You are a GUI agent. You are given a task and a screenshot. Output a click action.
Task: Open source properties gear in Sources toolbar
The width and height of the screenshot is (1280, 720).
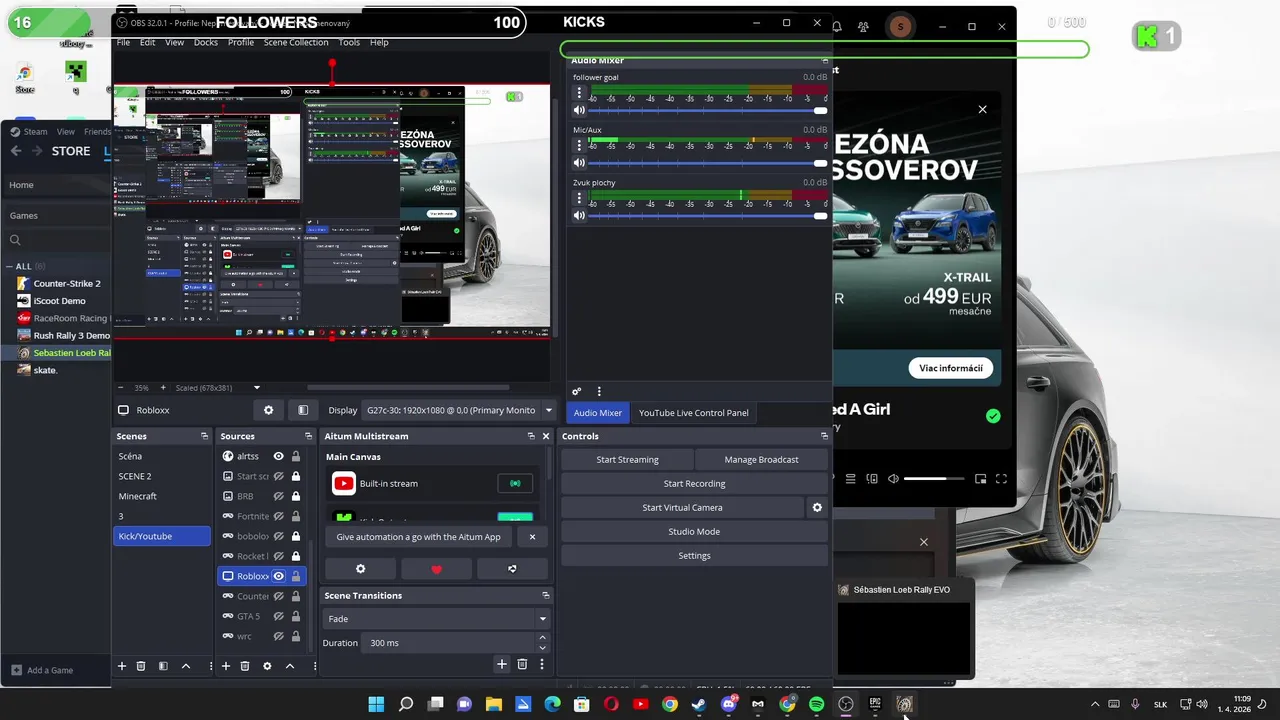(x=267, y=666)
